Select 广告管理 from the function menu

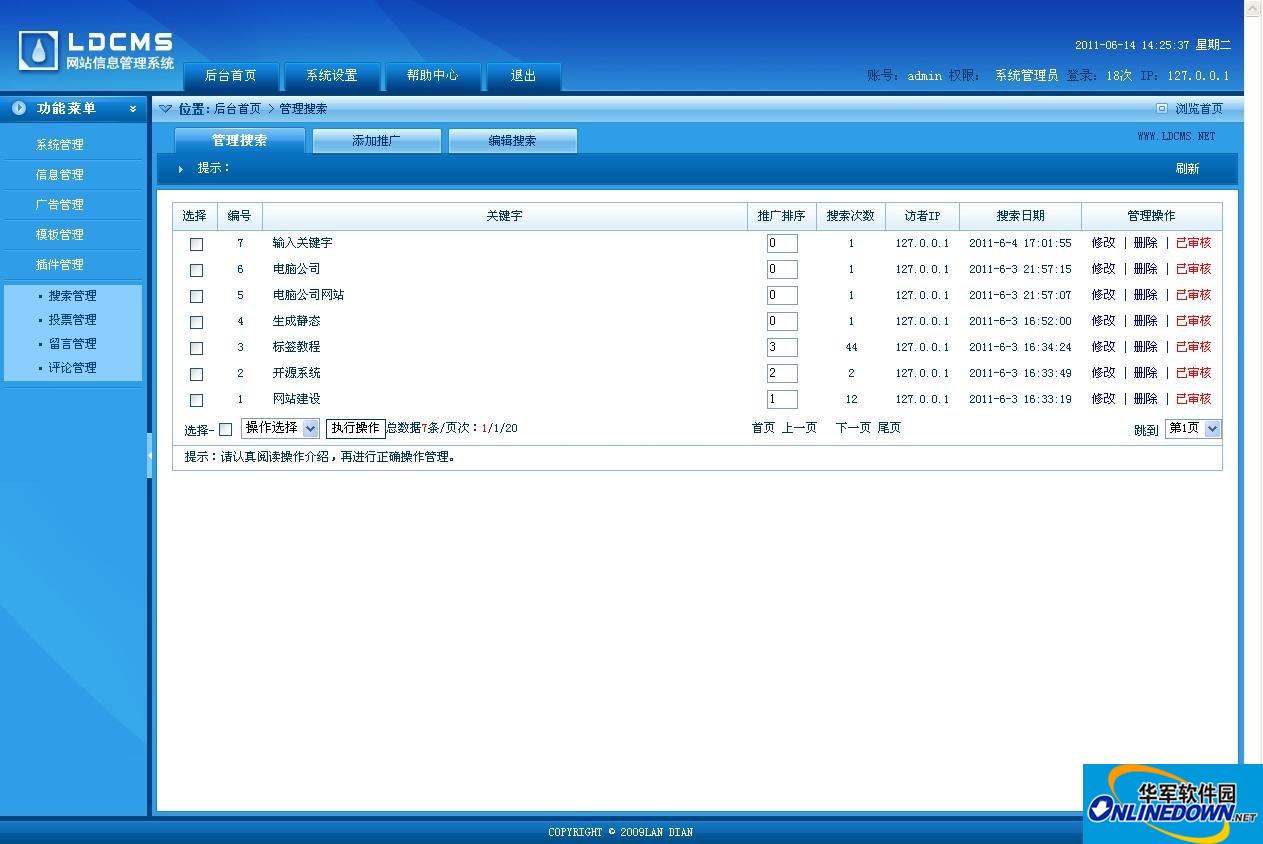(61, 204)
